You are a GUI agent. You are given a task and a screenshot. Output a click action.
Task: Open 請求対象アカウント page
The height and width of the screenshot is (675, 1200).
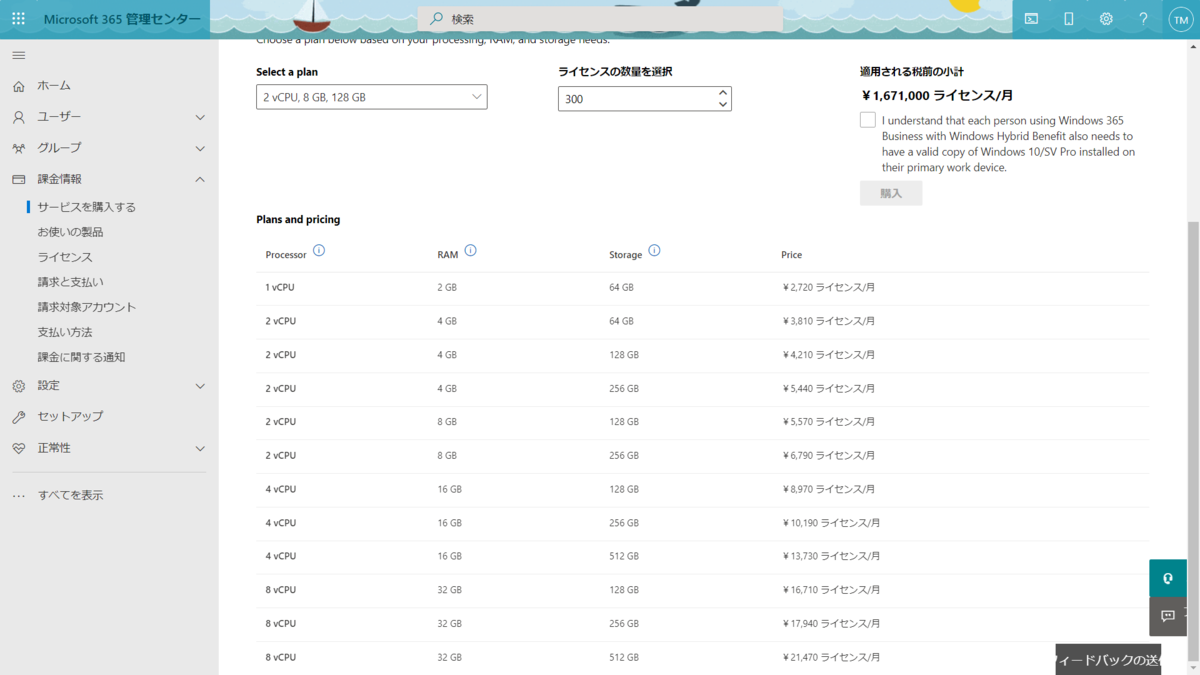click(x=87, y=307)
